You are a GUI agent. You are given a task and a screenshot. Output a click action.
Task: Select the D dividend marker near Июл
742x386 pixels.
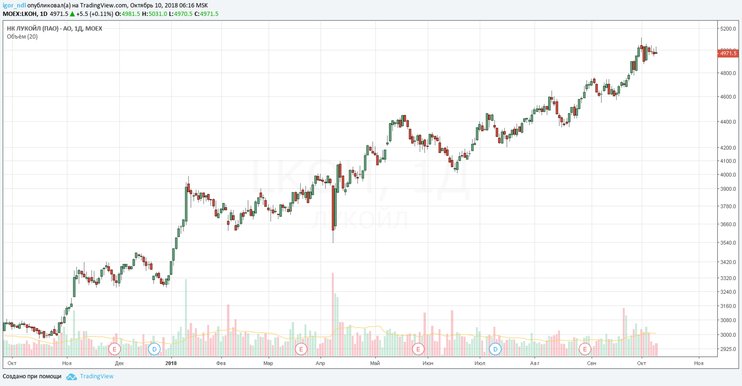(495, 349)
